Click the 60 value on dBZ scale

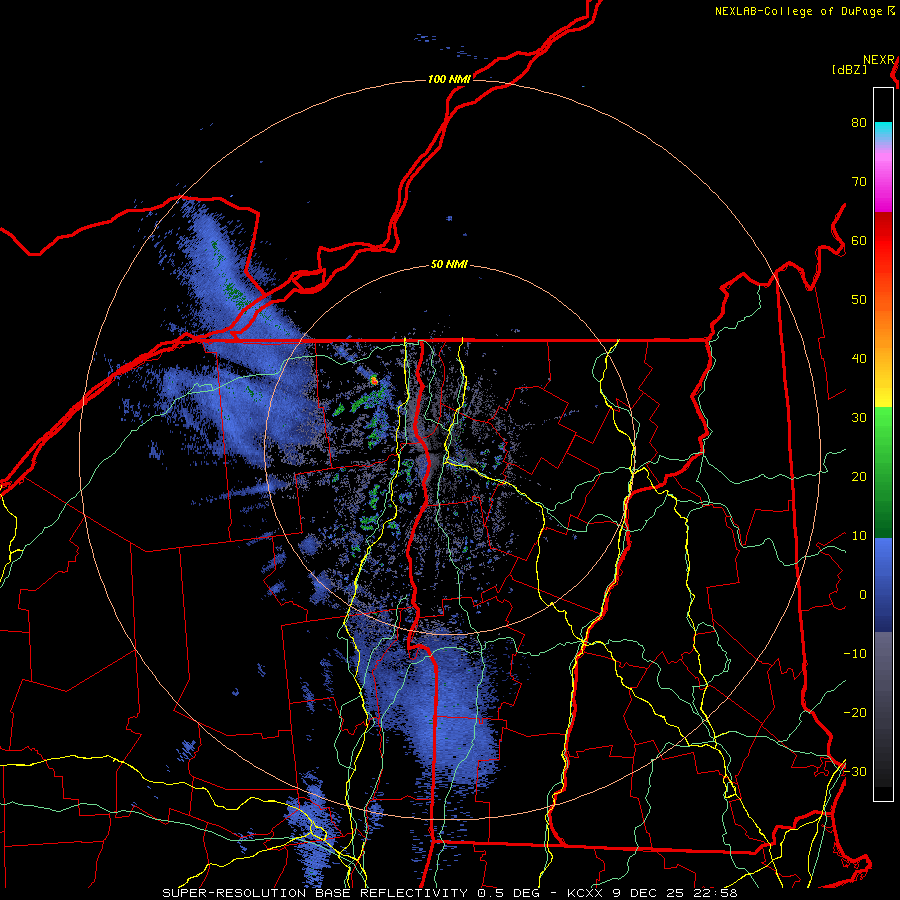pyautogui.click(x=859, y=240)
